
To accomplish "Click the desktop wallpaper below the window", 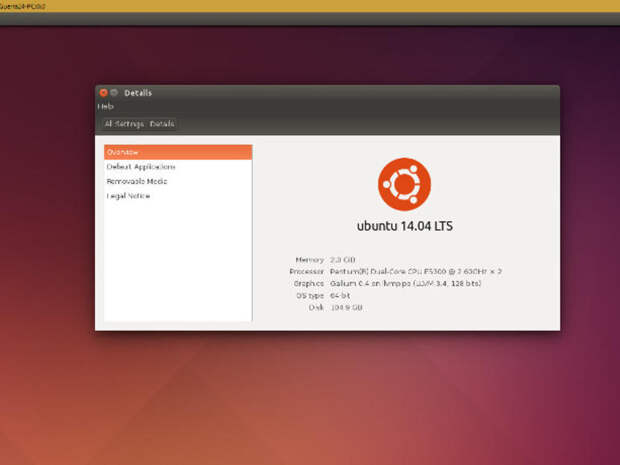I will tap(330, 400).
